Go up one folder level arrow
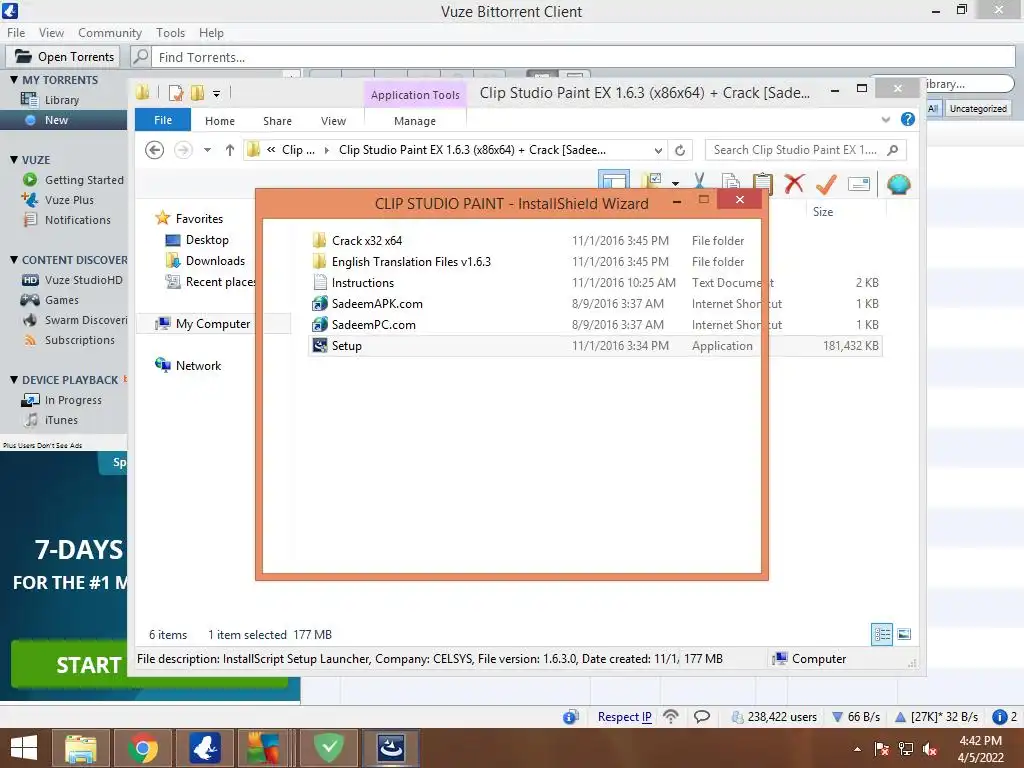 (229, 150)
